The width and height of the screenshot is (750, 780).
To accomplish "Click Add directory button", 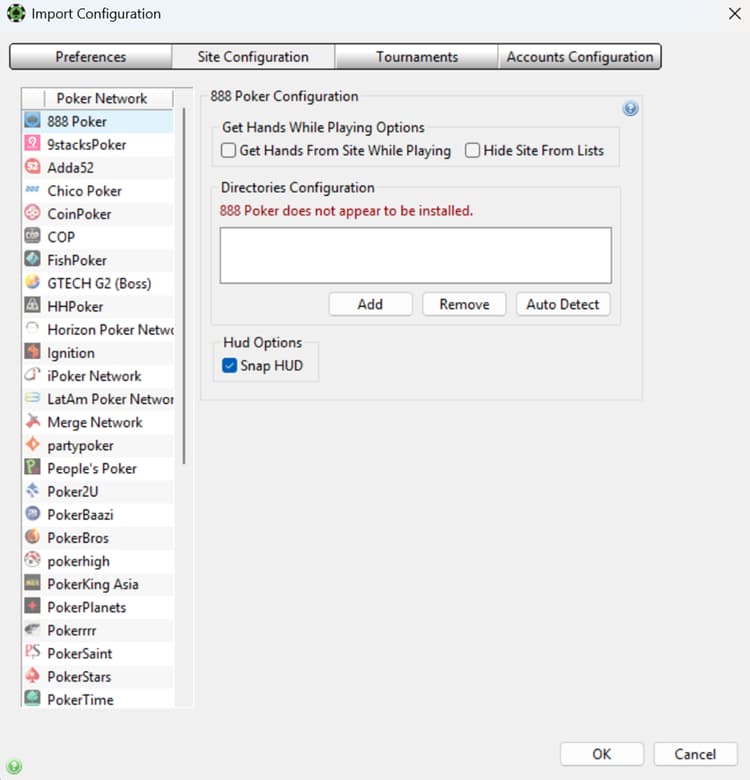I will 370,304.
